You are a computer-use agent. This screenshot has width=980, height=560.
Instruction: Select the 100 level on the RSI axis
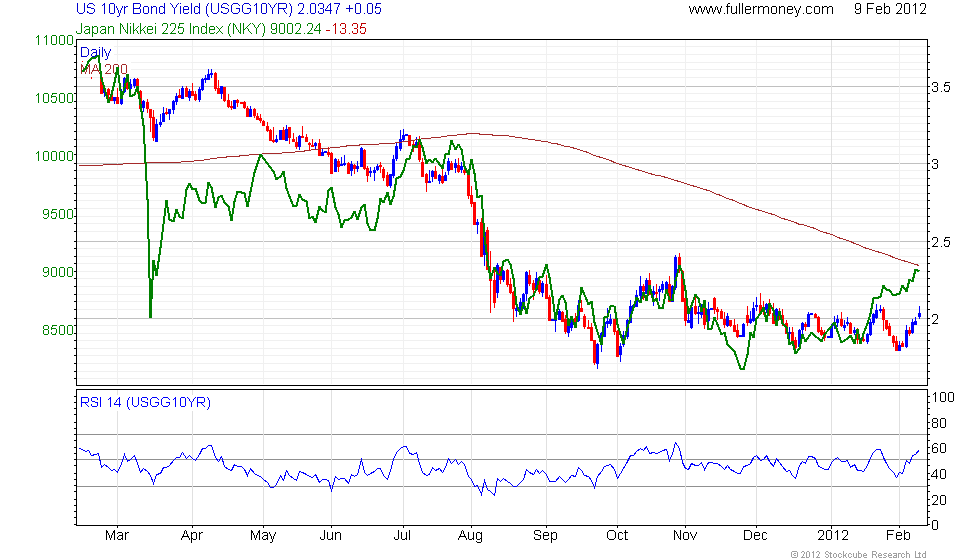pyautogui.click(x=942, y=397)
